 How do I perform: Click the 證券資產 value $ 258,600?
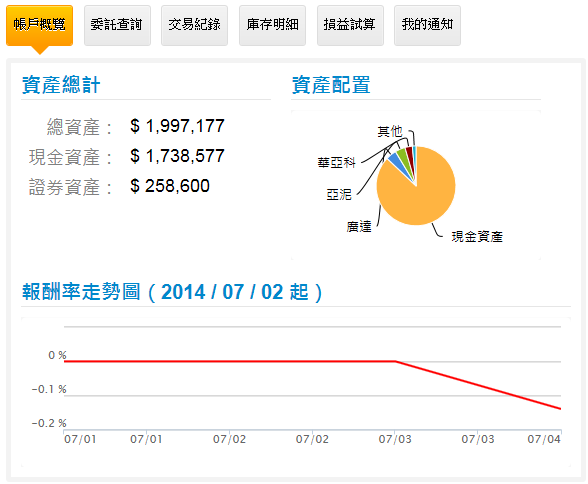click(x=170, y=186)
